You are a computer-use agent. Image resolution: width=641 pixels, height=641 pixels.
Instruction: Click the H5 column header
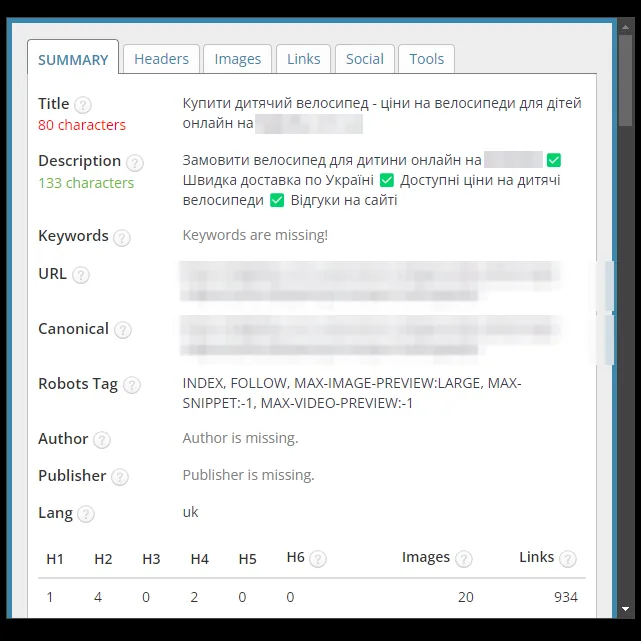[247, 559]
